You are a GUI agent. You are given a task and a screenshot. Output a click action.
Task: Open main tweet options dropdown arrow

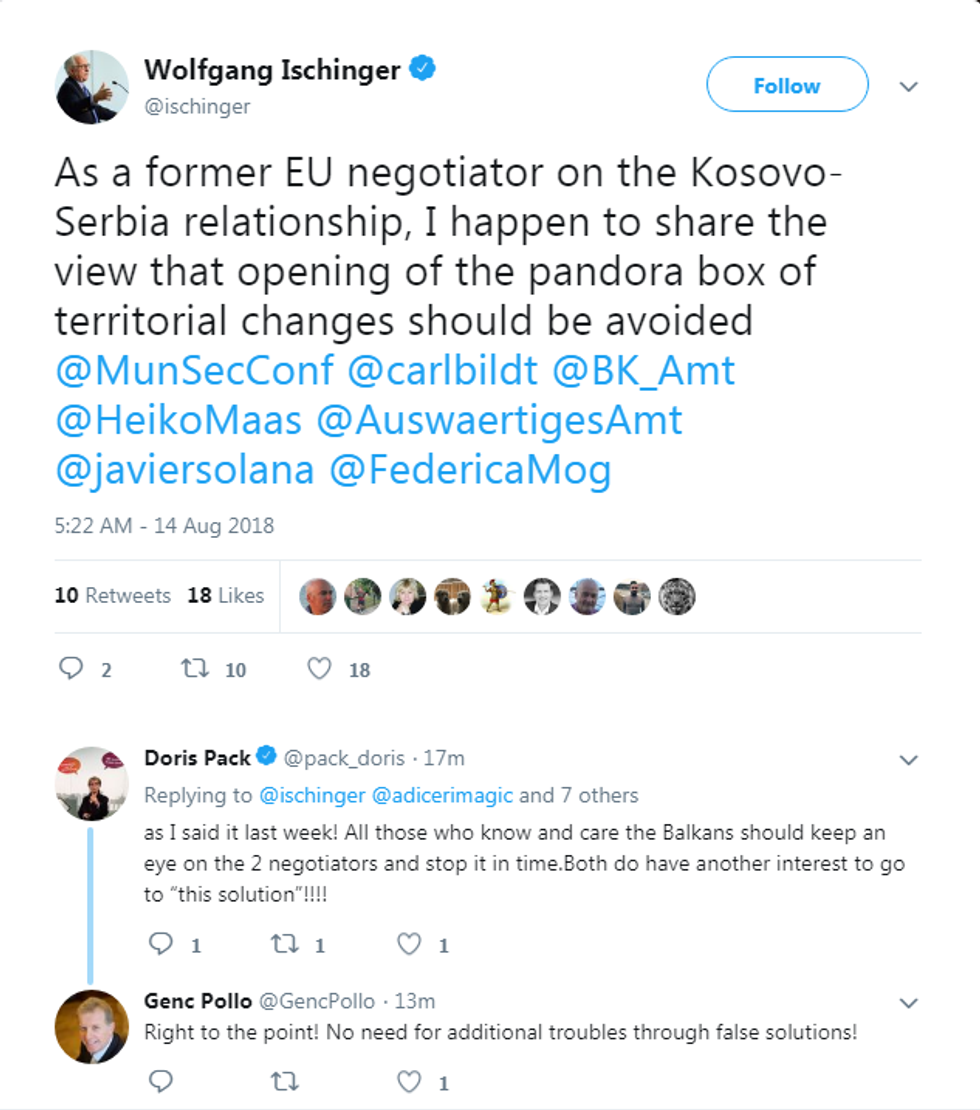pos(908,87)
